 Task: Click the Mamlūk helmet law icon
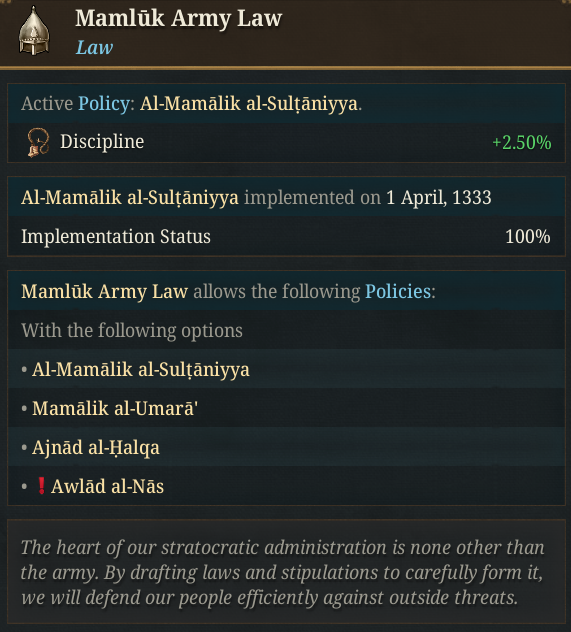click(x=34, y=31)
